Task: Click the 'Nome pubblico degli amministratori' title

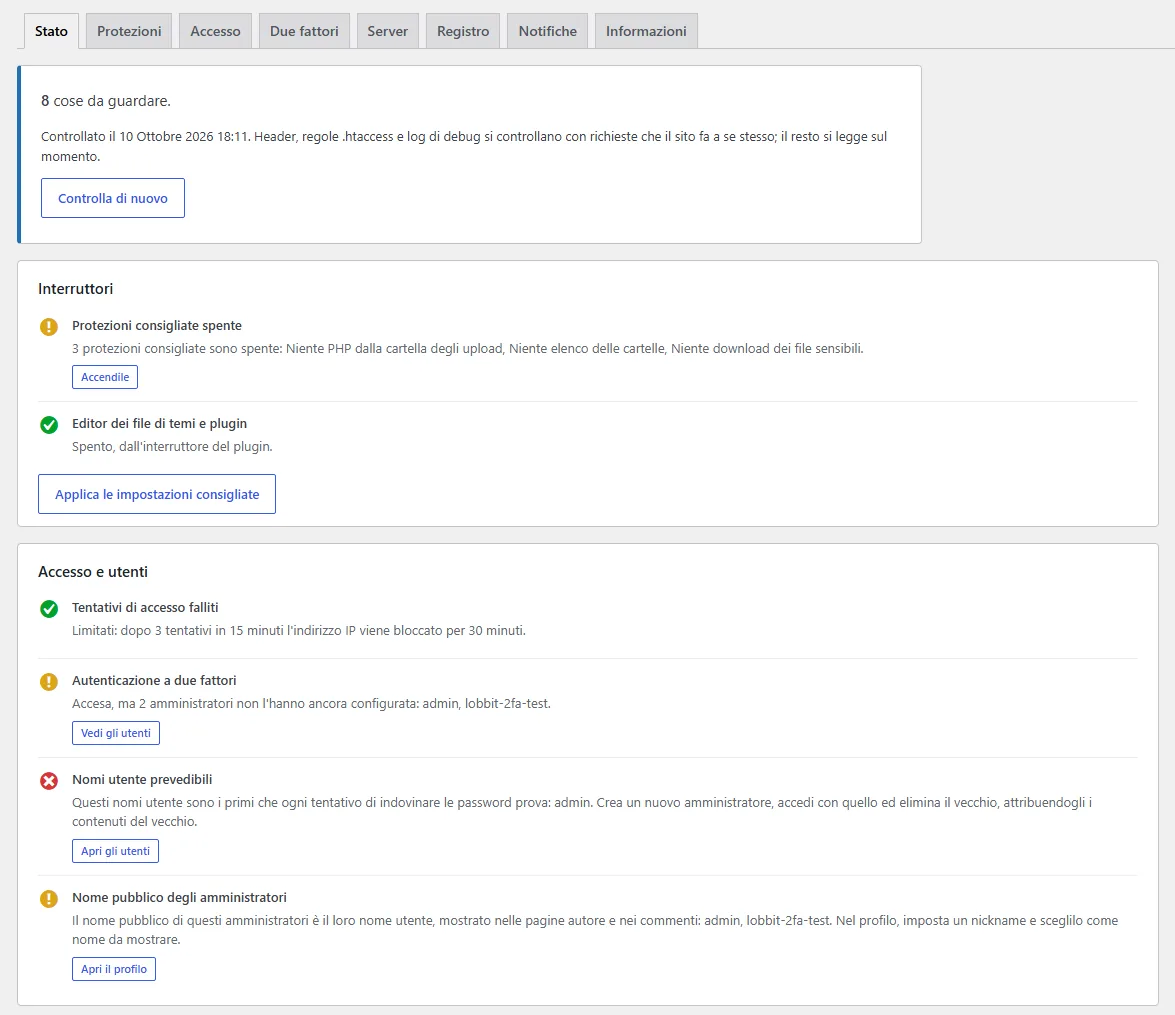Action: [x=179, y=897]
